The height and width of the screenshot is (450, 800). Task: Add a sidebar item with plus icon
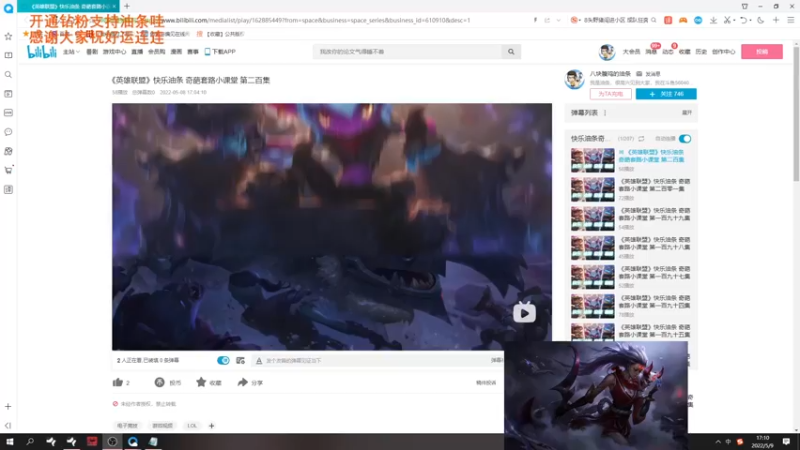coord(8,407)
